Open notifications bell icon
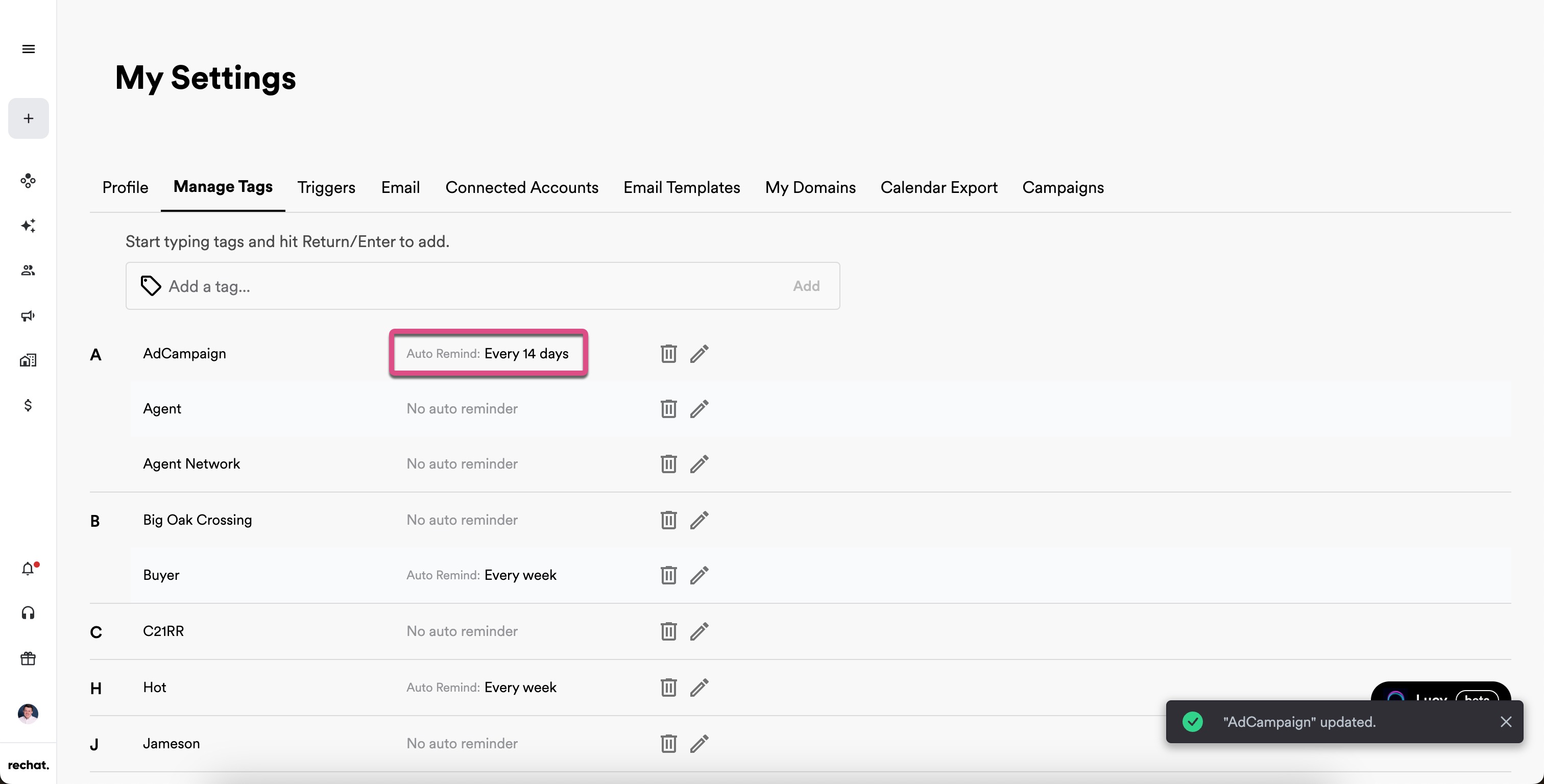 [x=28, y=568]
